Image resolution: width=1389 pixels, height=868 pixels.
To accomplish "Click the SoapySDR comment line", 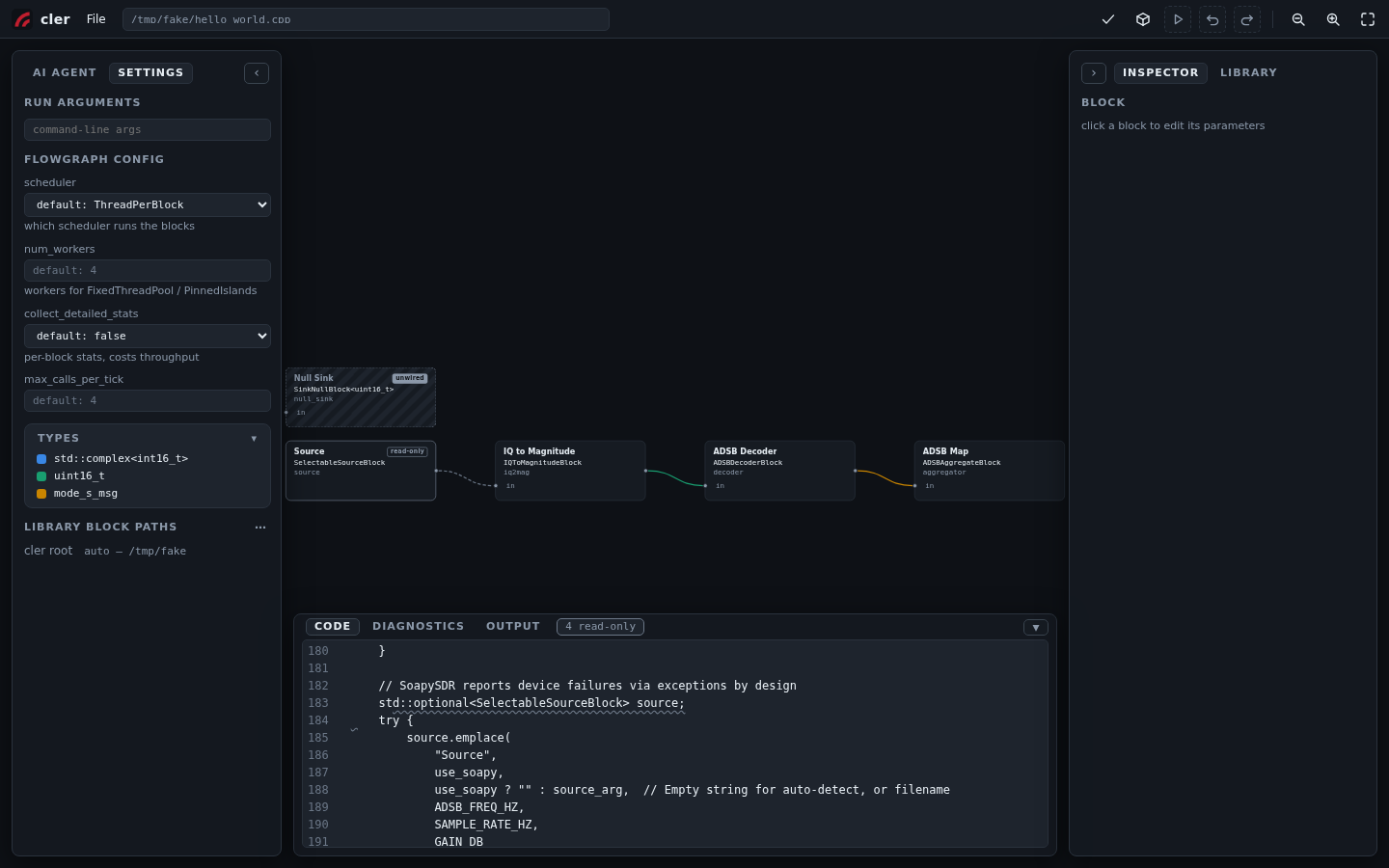I will coord(587,686).
